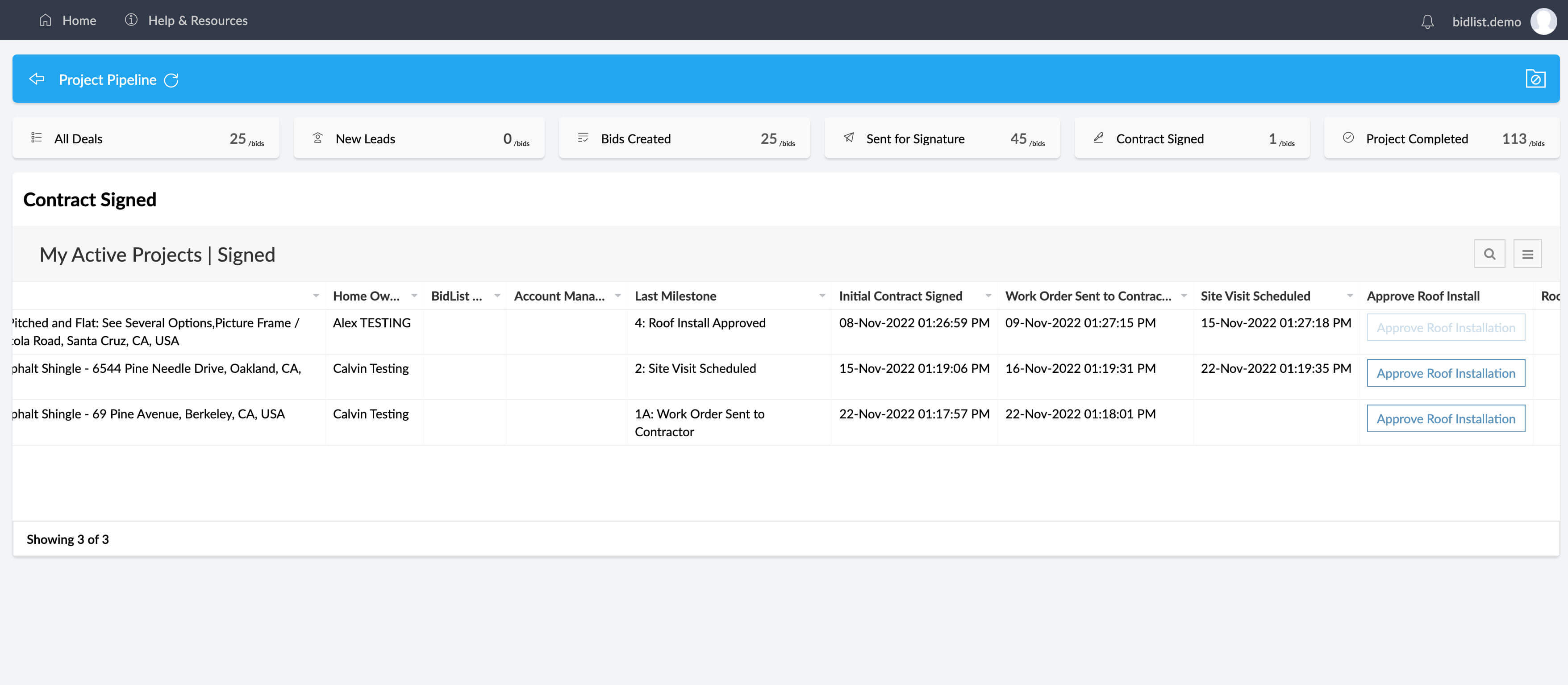Open the notification bell
The image size is (1568, 685).
pos(1427,20)
